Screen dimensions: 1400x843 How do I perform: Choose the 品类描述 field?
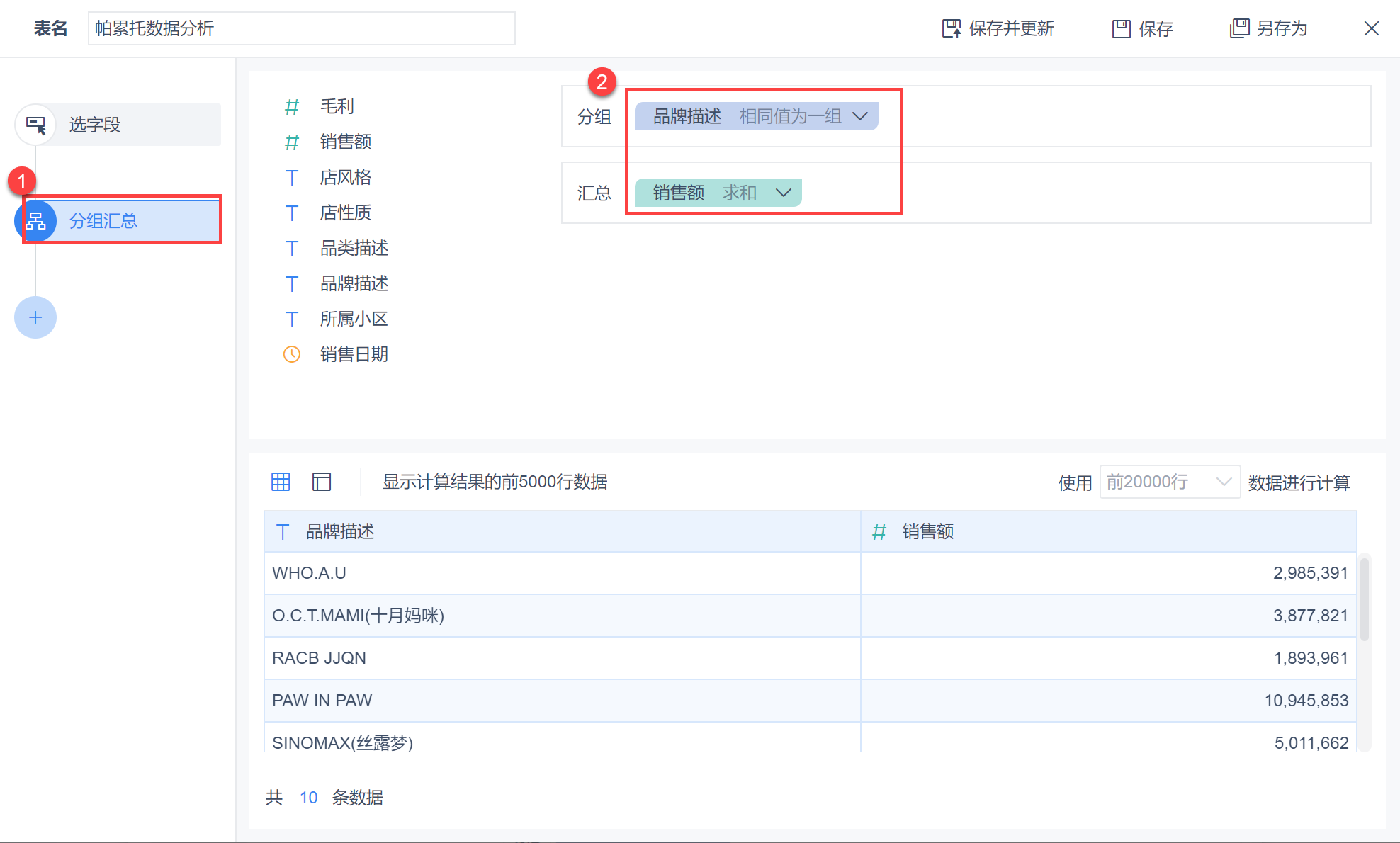[x=354, y=248]
